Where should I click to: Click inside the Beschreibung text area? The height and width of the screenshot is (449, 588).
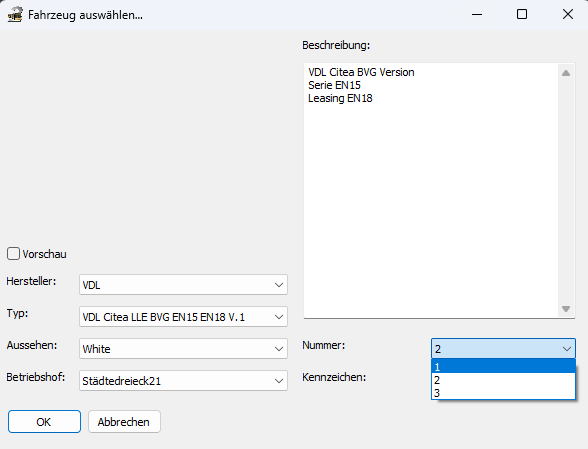(431, 191)
